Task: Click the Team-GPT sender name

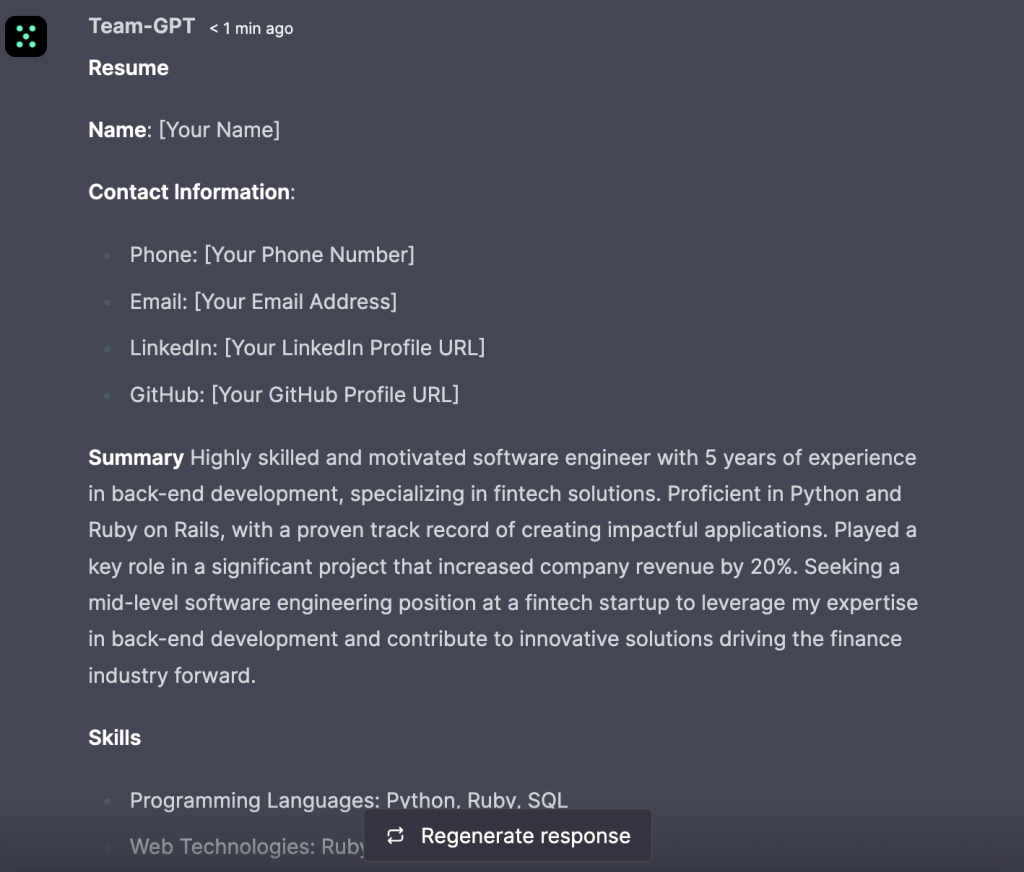Action: pos(141,26)
